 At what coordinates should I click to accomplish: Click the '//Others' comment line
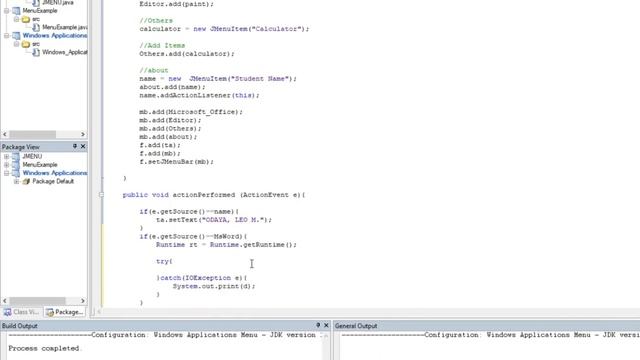tap(156, 20)
